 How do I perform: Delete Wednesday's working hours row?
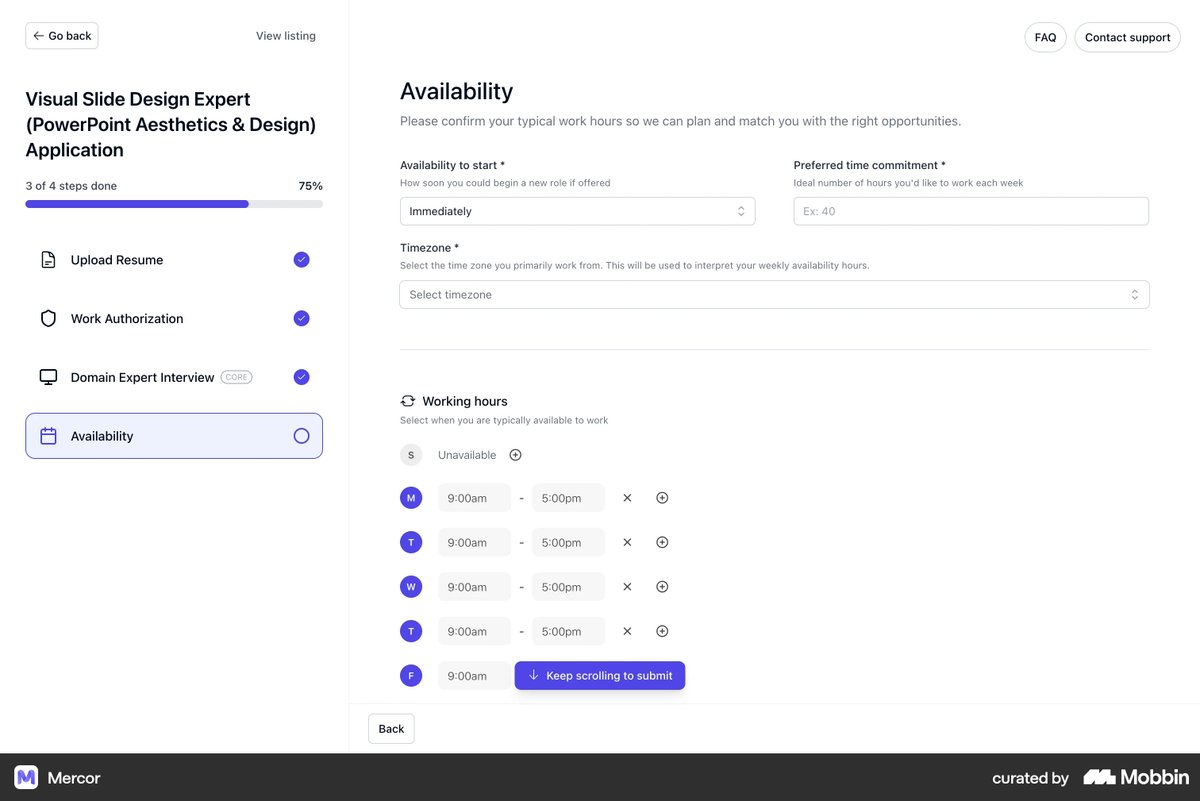627,587
